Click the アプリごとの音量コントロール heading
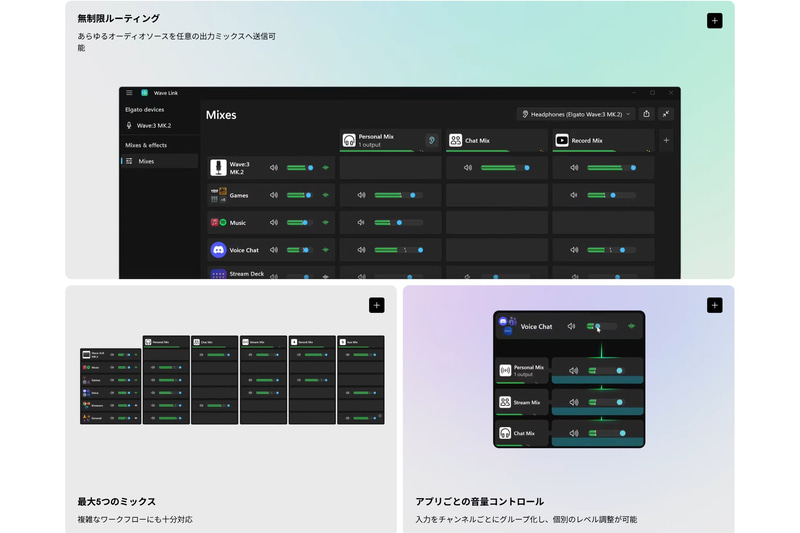The image size is (800, 533). click(x=479, y=501)
